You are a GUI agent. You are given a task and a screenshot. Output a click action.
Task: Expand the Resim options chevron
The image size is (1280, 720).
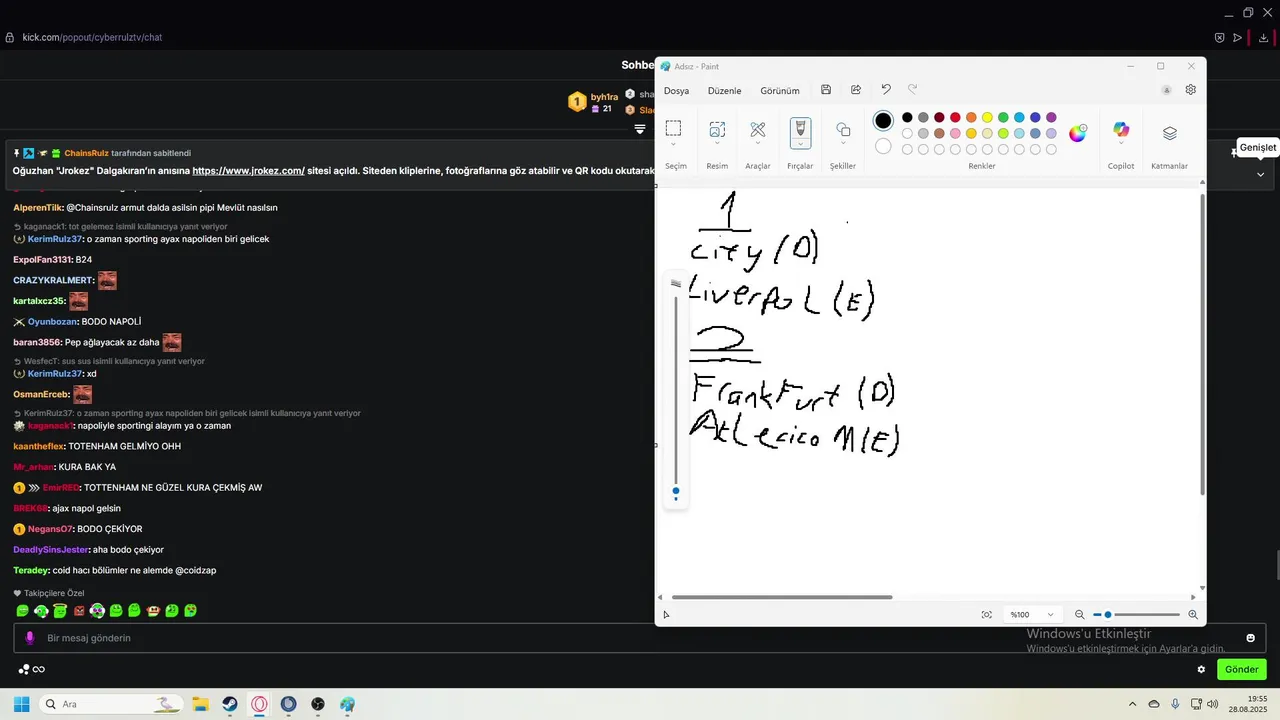click(x=717, y=145)
